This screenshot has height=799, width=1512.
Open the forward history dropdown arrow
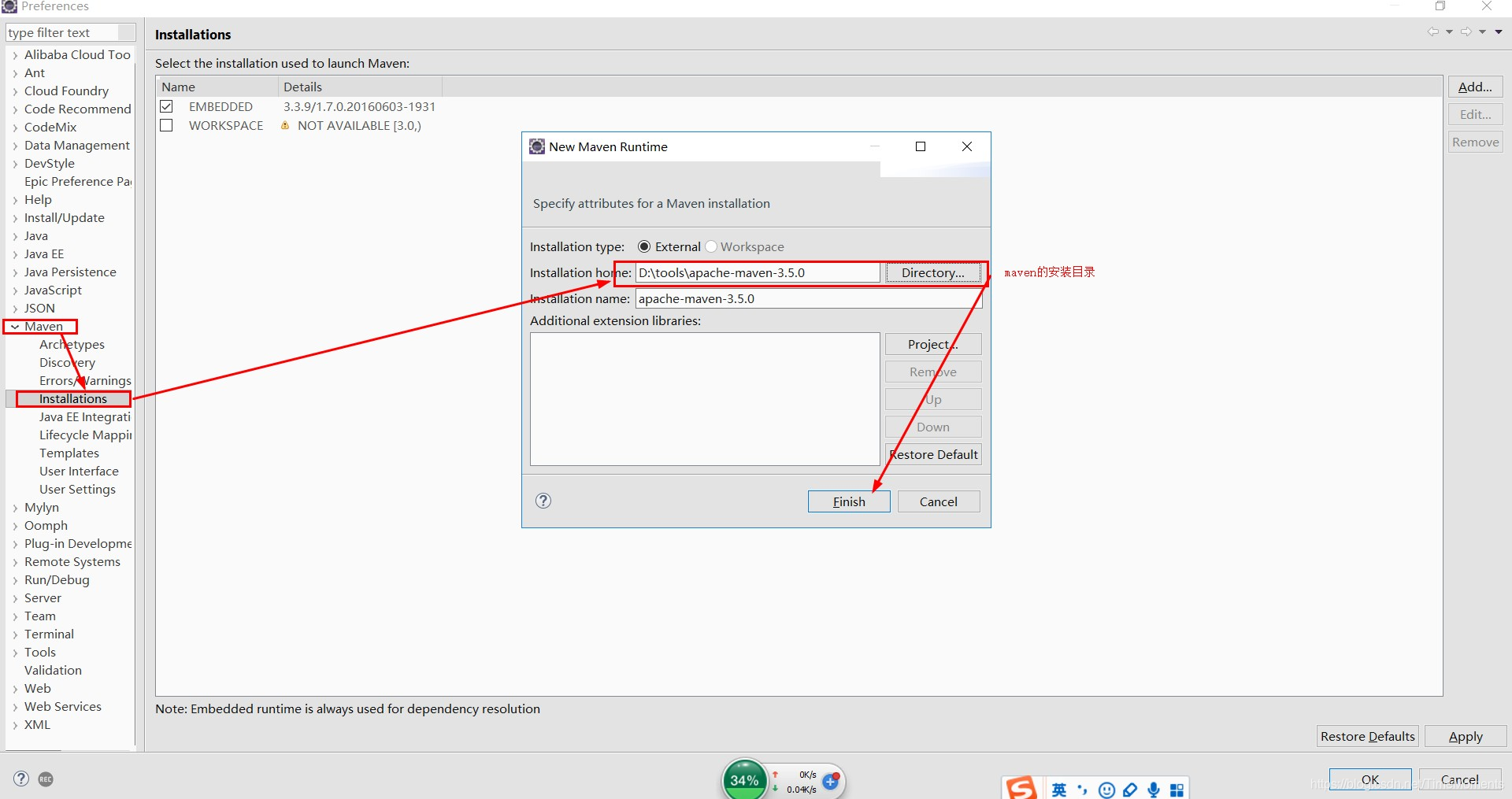[1482, 32]
